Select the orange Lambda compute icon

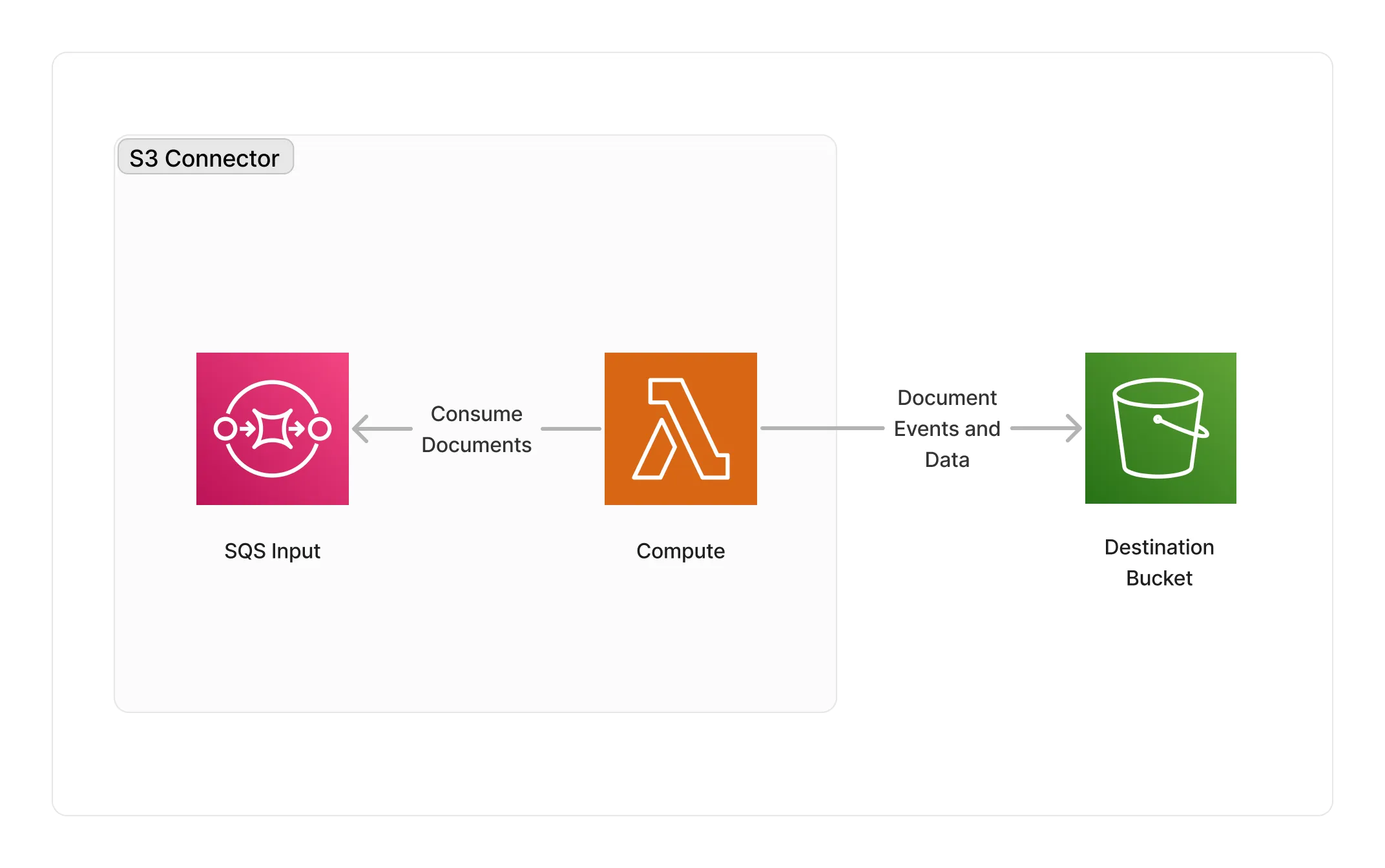pyautogui.click(x=681, y=429)
